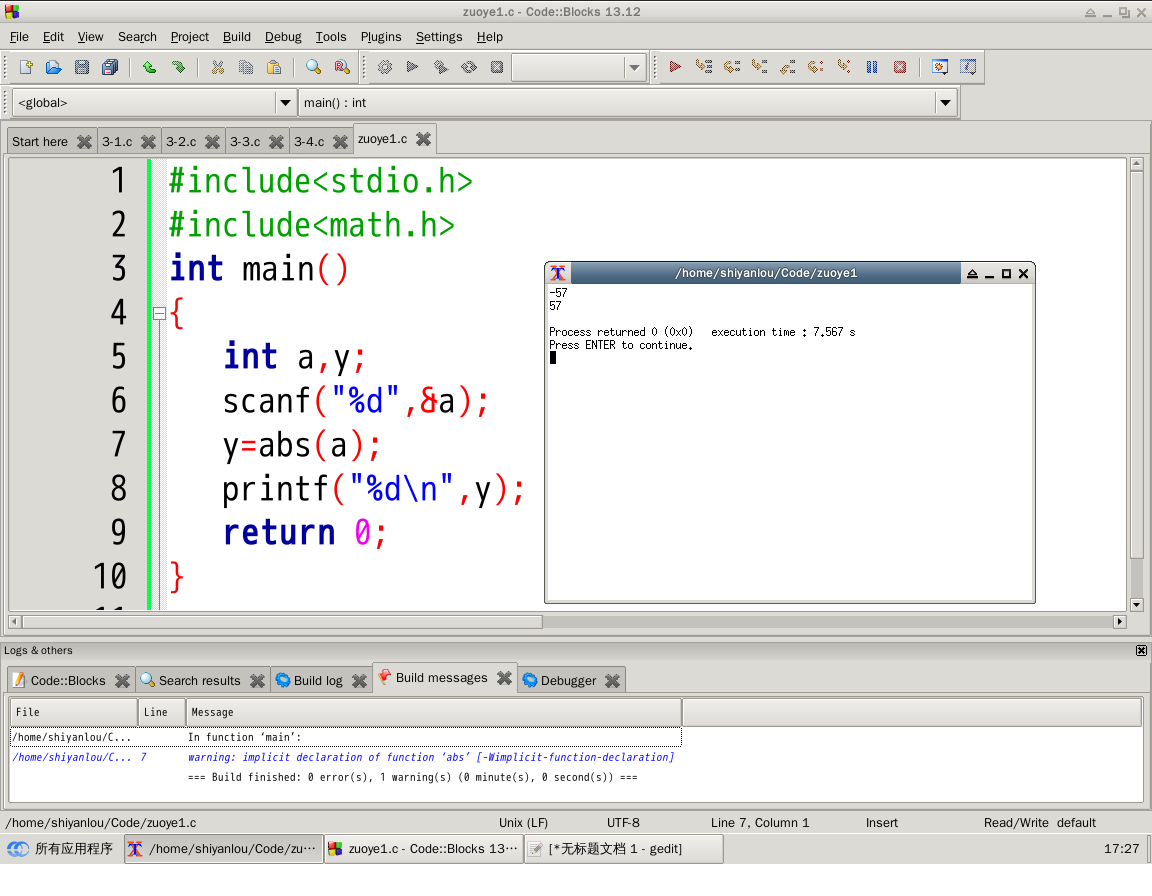1152x896 pixels.
Task: Click the Paste clipboard icon
Action: (x=273, y=67)
